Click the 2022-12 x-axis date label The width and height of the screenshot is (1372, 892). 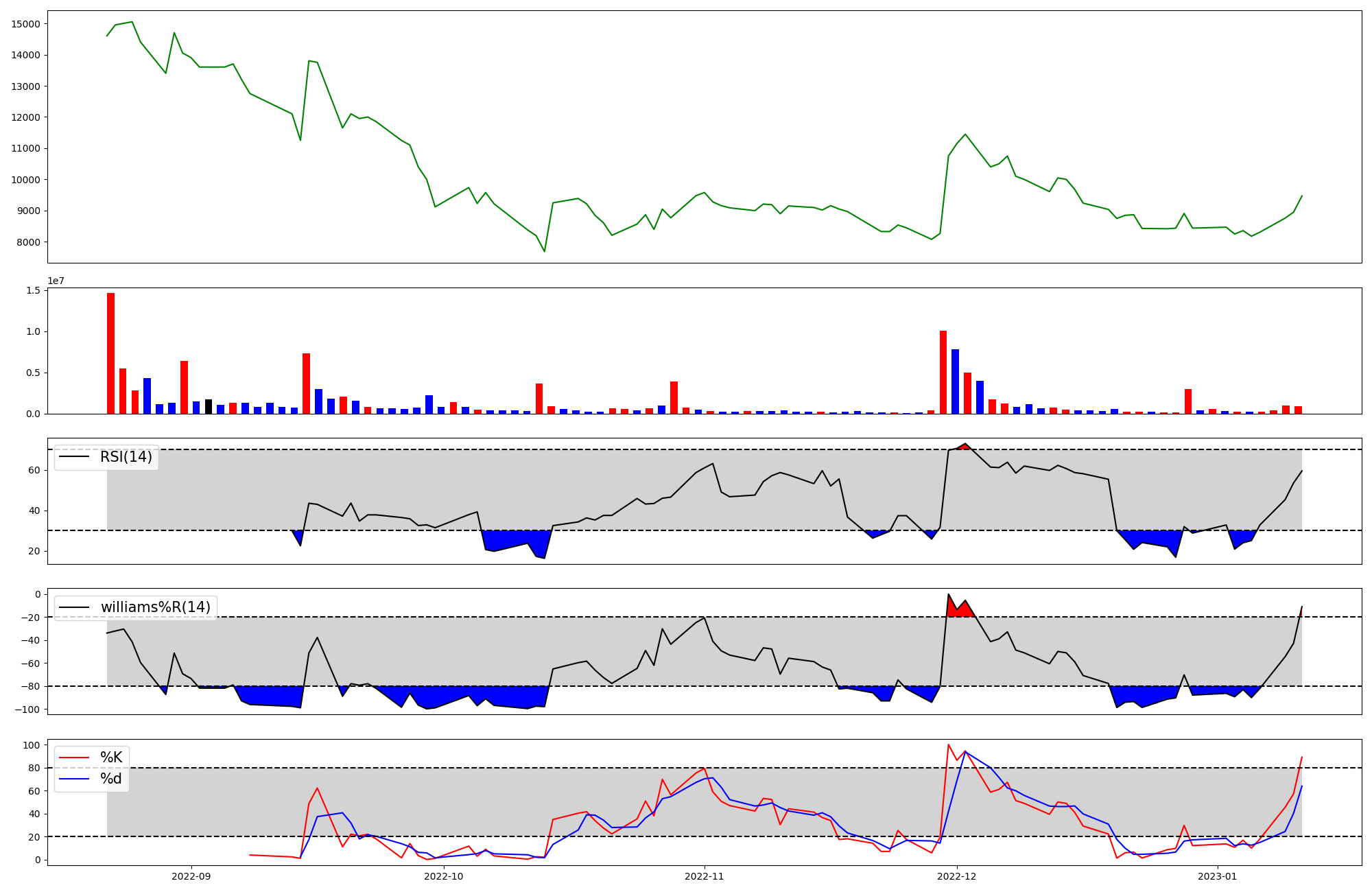click(957, 876)
